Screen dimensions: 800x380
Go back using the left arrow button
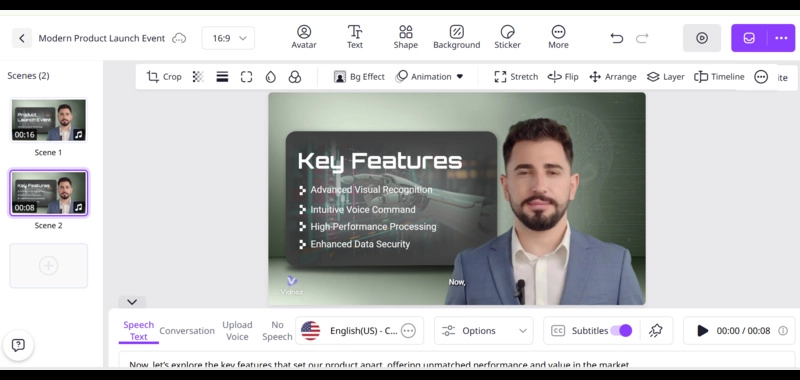pyautogui.click(x=22, y=38)
